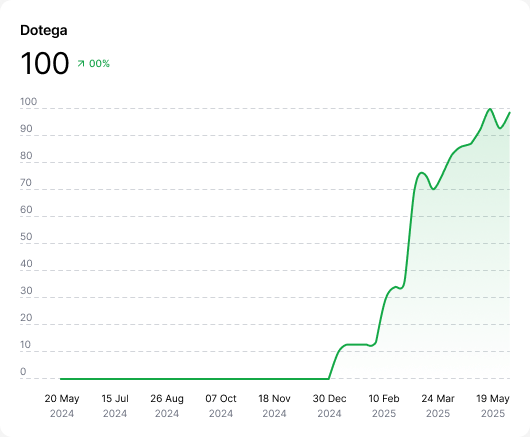Click the y-axis label 50
Image resolution: width=530 pixels, height=437 pixels.
pos(26,237)
